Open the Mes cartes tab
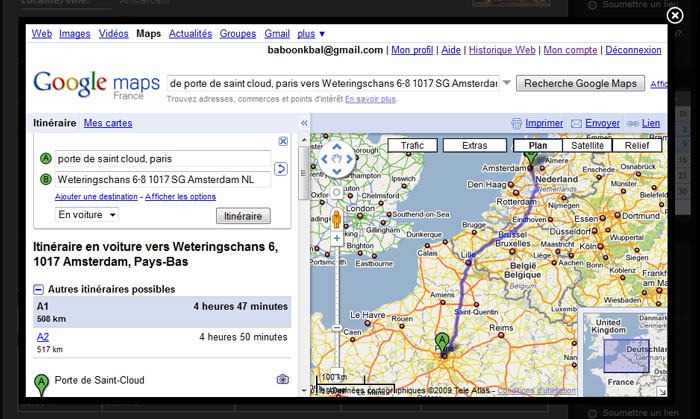This screenshot has height=419, width=700. (x=108, y=123)
